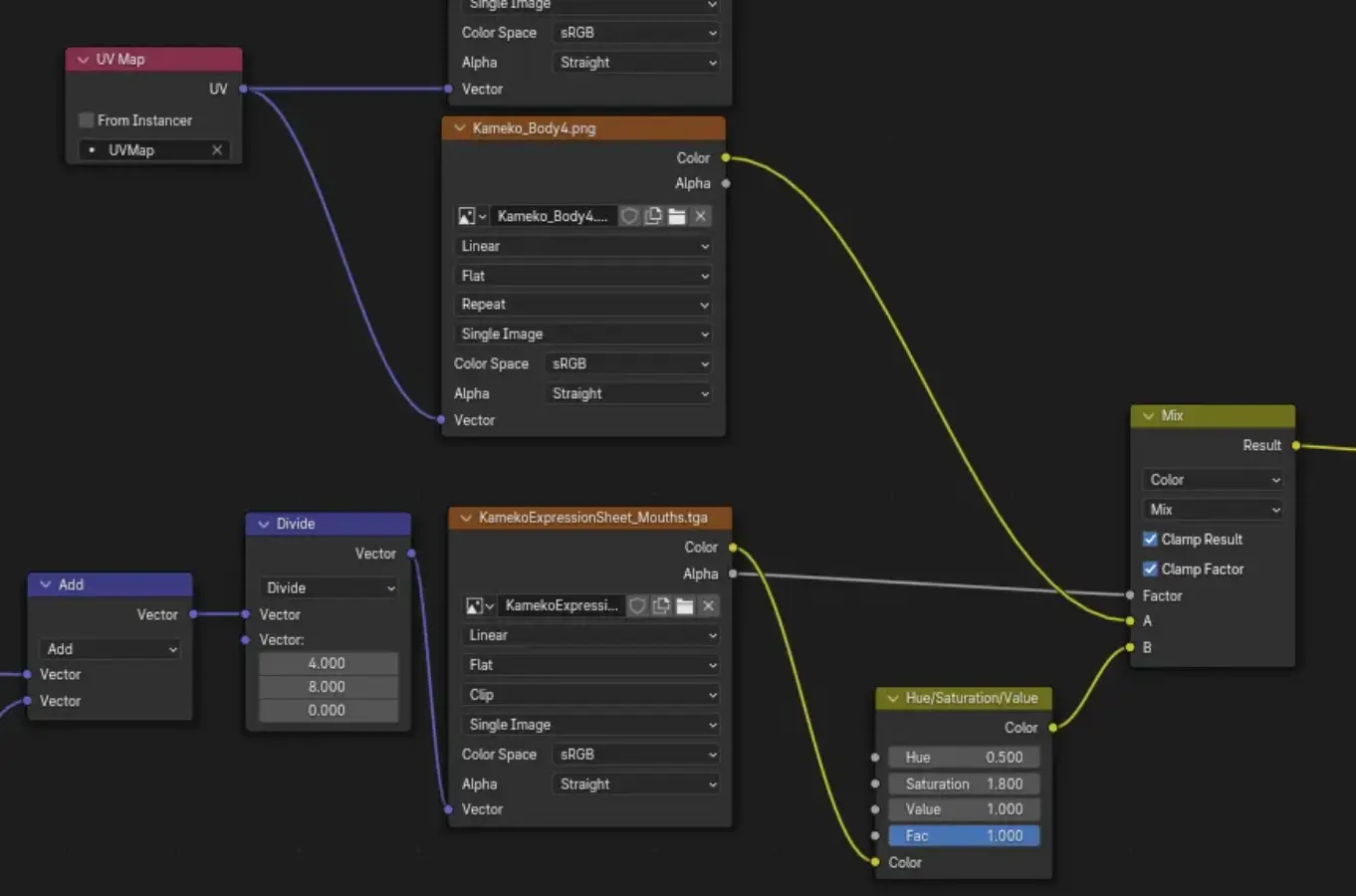
Task: Open Straight alpha dropdown in Kameko_Body4.png node
Action: (628, 394)
